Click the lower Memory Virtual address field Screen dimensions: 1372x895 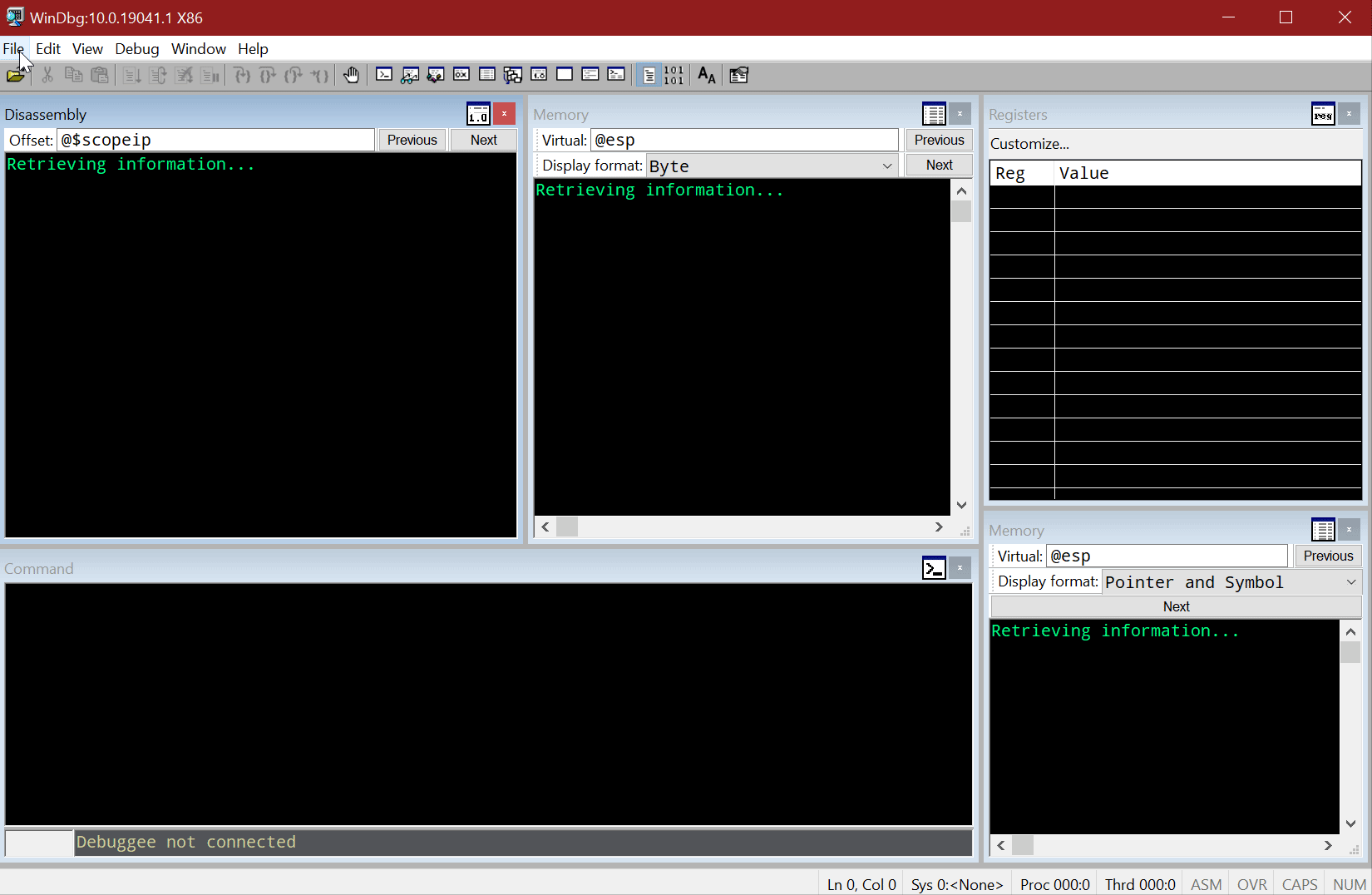(1167, 556)
